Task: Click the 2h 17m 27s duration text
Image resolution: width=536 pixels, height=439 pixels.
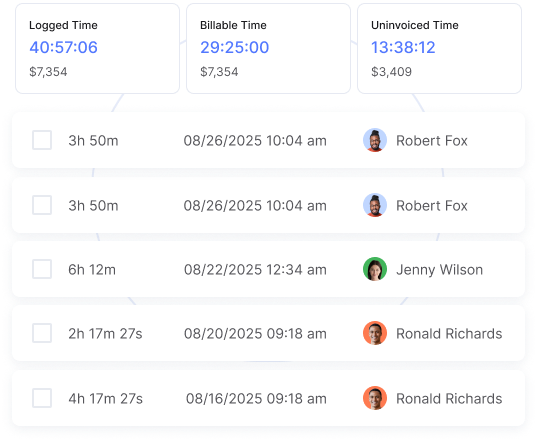Action: [x=105, y=334]
